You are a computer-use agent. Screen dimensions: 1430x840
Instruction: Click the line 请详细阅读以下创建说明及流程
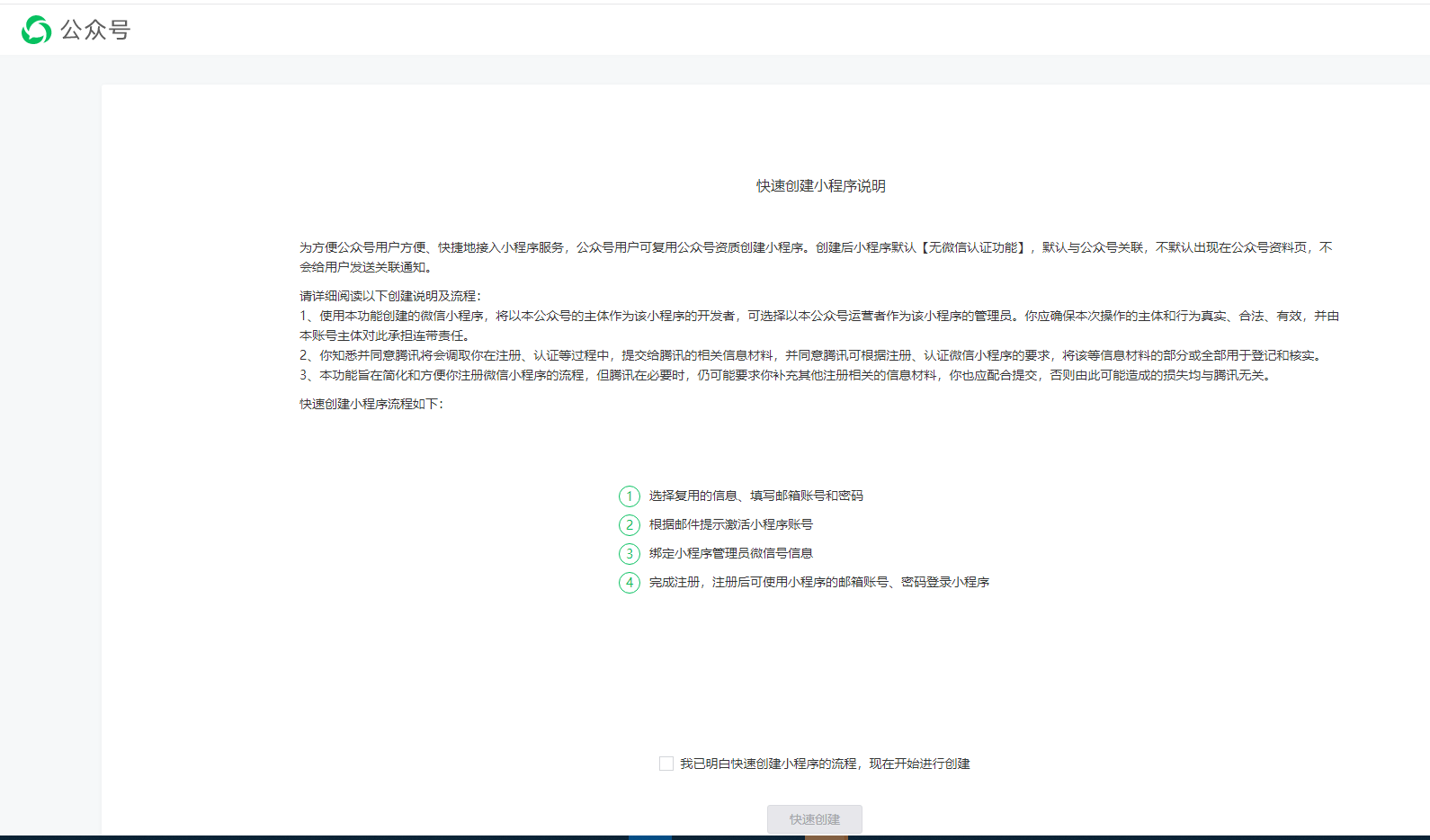pyautogui.click(x=390, y=296)
